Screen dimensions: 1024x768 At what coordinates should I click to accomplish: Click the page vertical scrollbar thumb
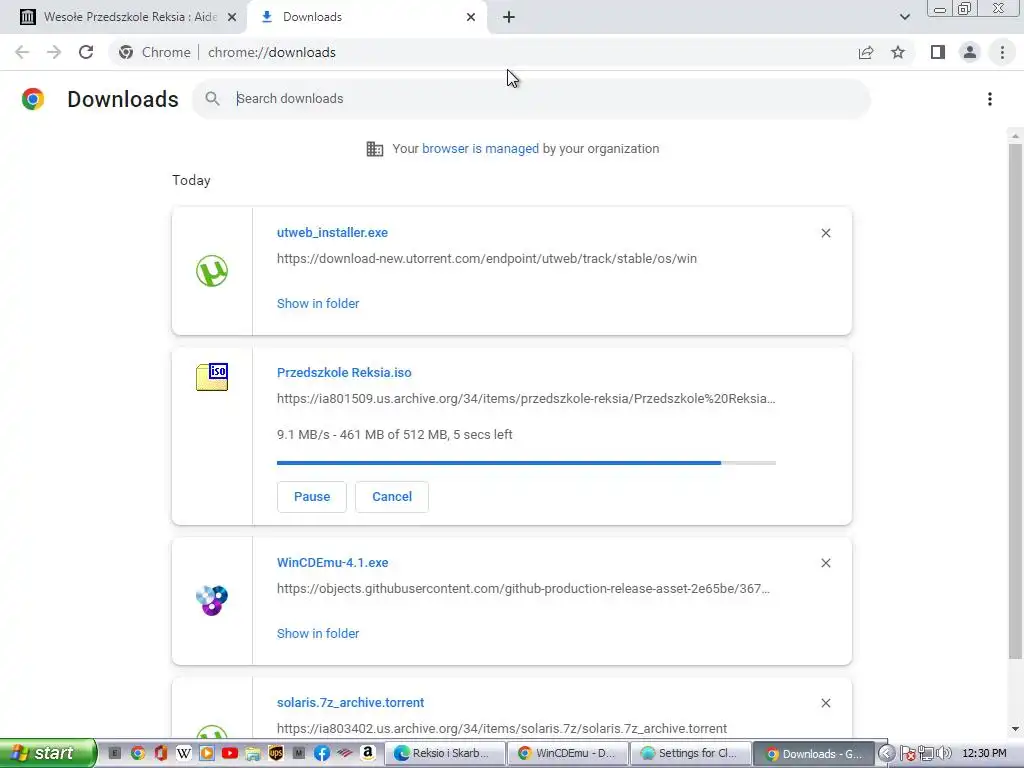coord(1014,402)
